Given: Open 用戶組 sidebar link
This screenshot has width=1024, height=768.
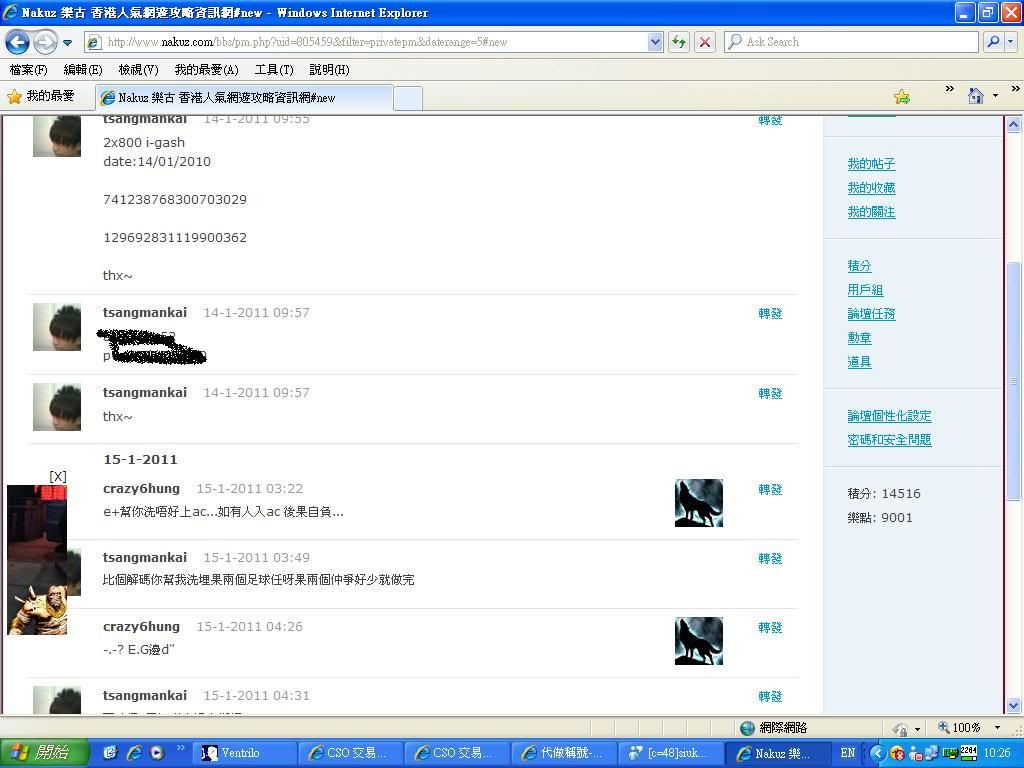Looking at the screenshot, I should click(x=865, y=290).
